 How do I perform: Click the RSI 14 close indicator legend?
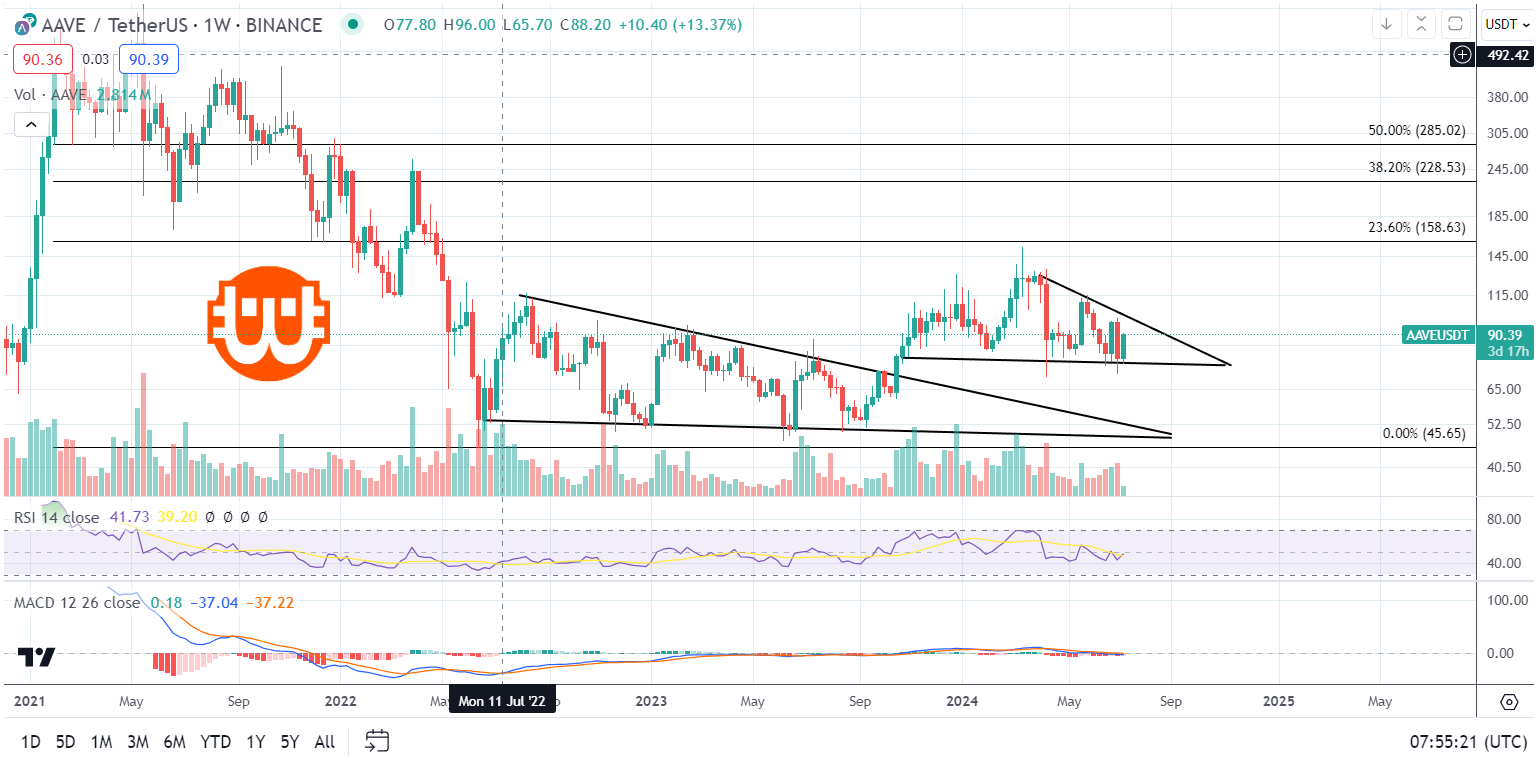[x=56, y=517]
